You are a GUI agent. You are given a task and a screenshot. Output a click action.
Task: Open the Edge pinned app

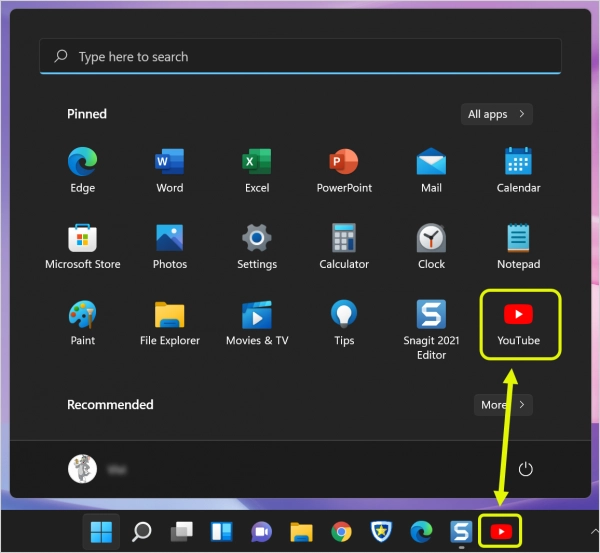click(83, 170)
